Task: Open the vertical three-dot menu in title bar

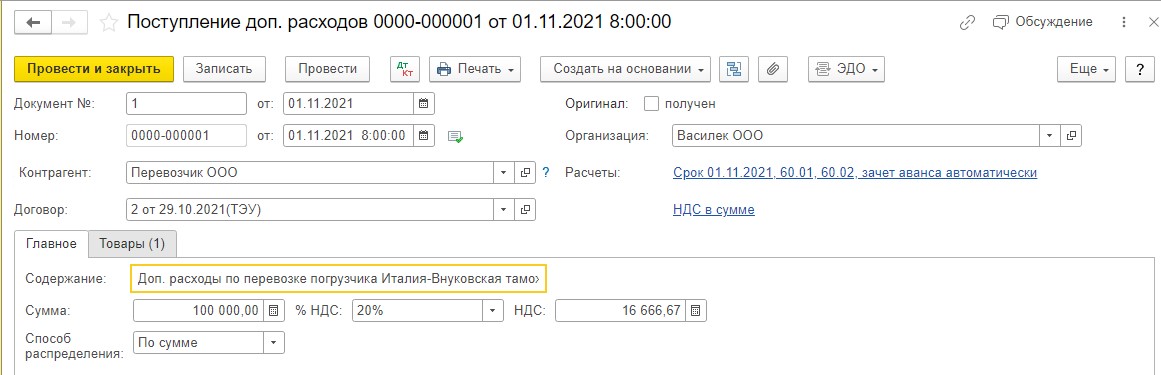Action: tap(1125, 22)
